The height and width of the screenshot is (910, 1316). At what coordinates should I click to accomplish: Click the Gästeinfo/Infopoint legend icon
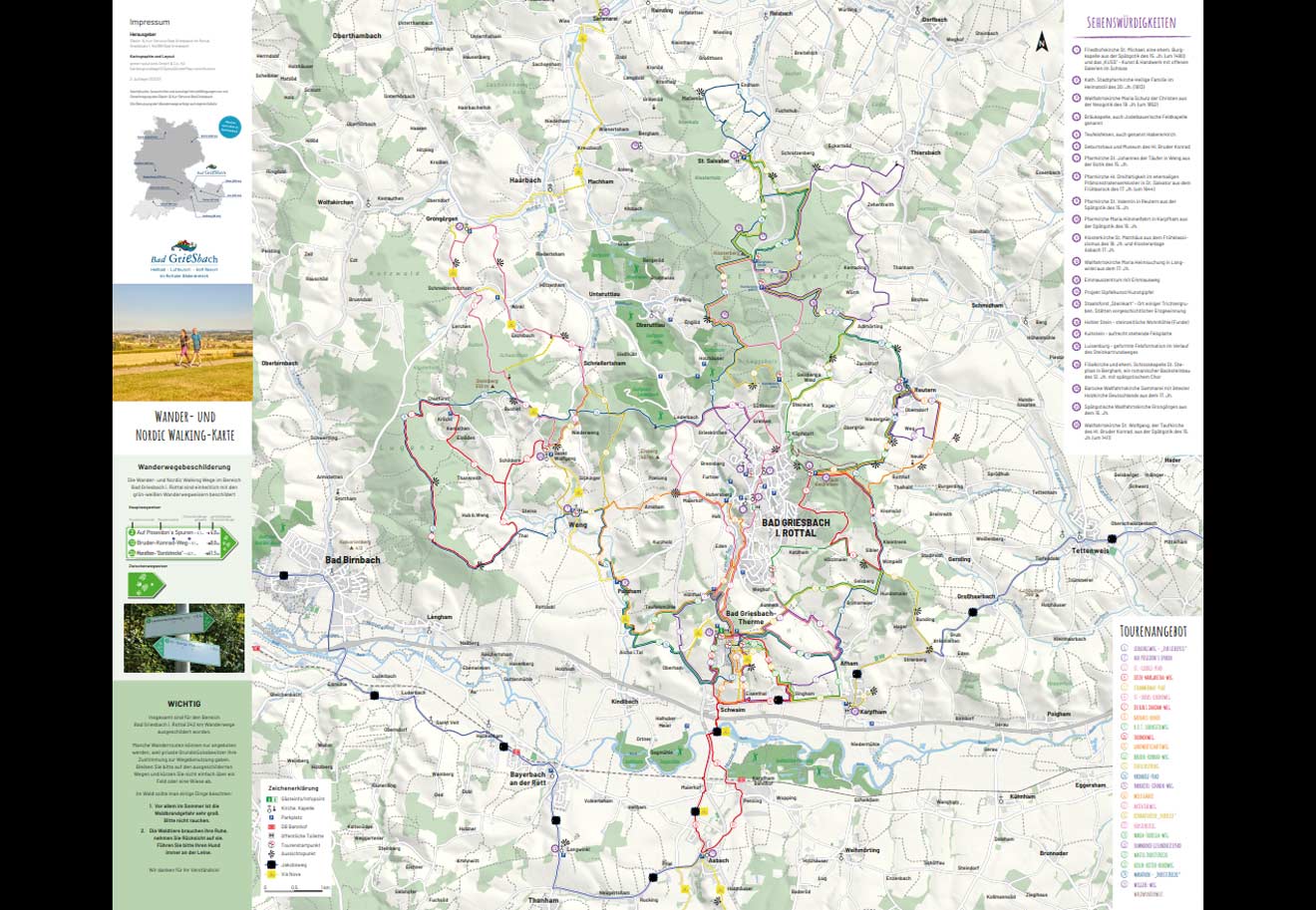(270, 798)
